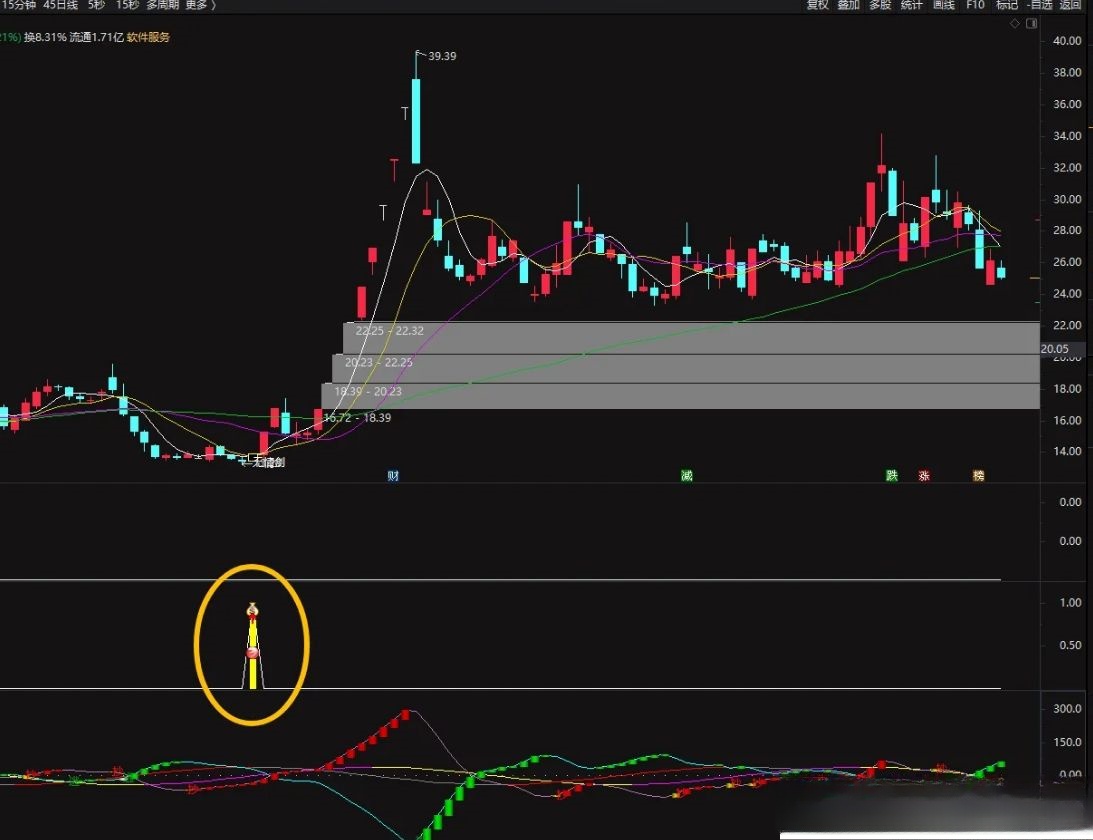The width and height of the screenshot is (1093, 840).
Task: Click the diamond icon above the price axis
Action: pos(1014,23)
